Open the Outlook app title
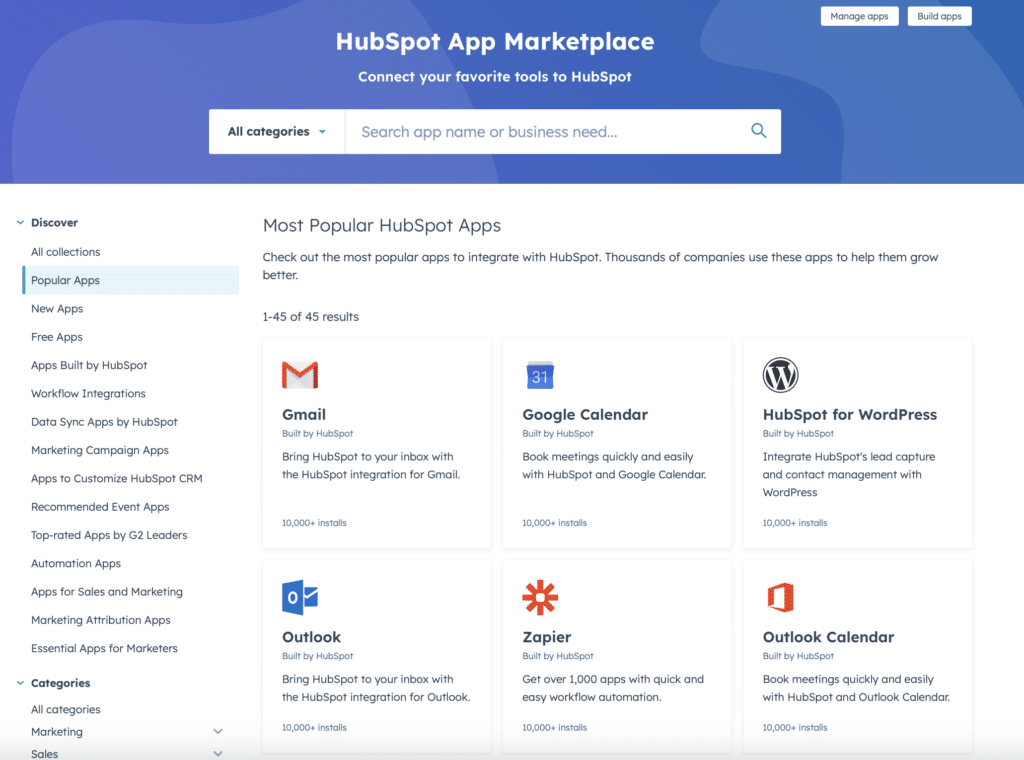Viewport: 1024px width, 760px height. tap(312, 637)
